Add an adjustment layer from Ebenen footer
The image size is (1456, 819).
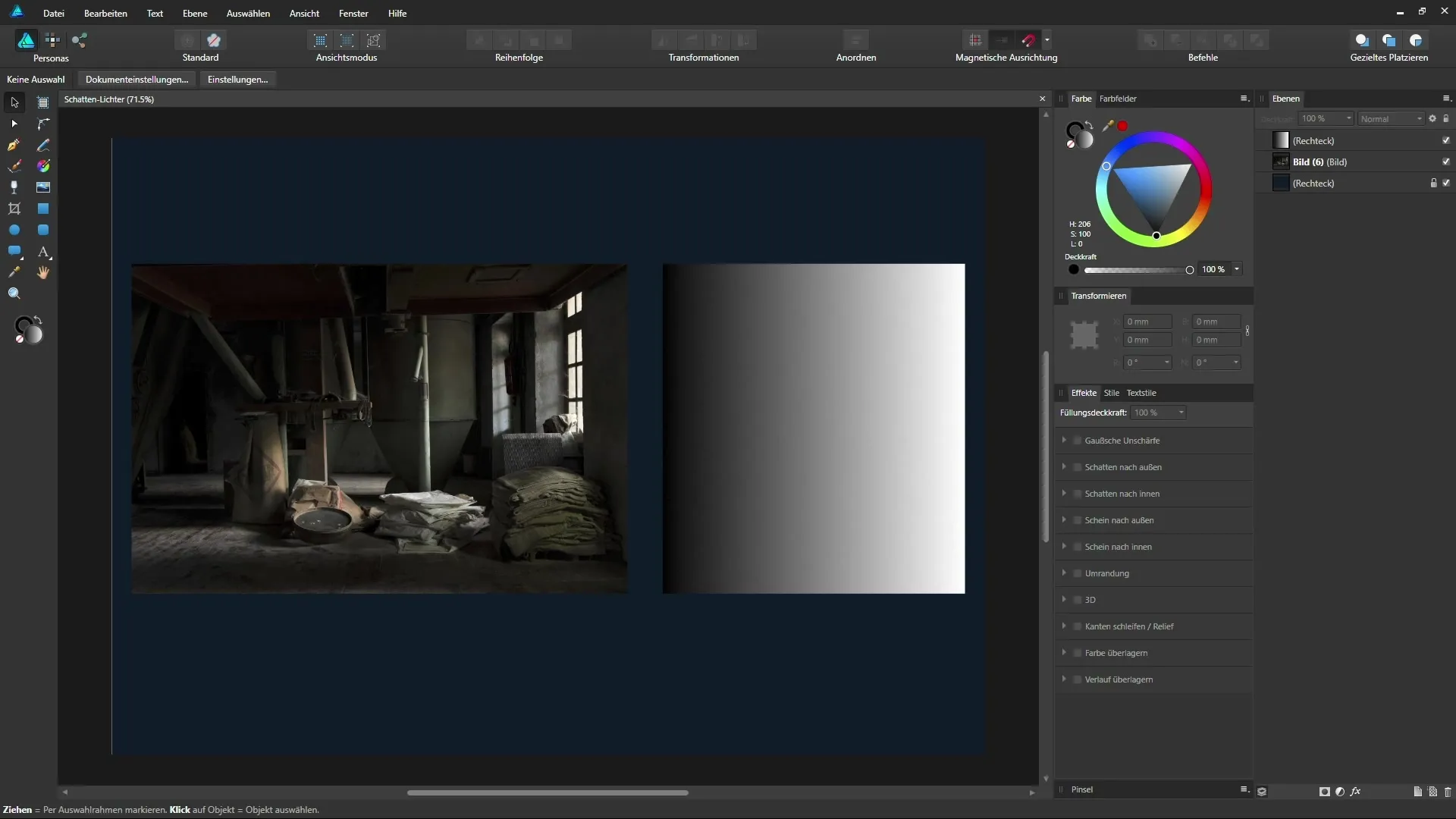(x=1340, y=791)
